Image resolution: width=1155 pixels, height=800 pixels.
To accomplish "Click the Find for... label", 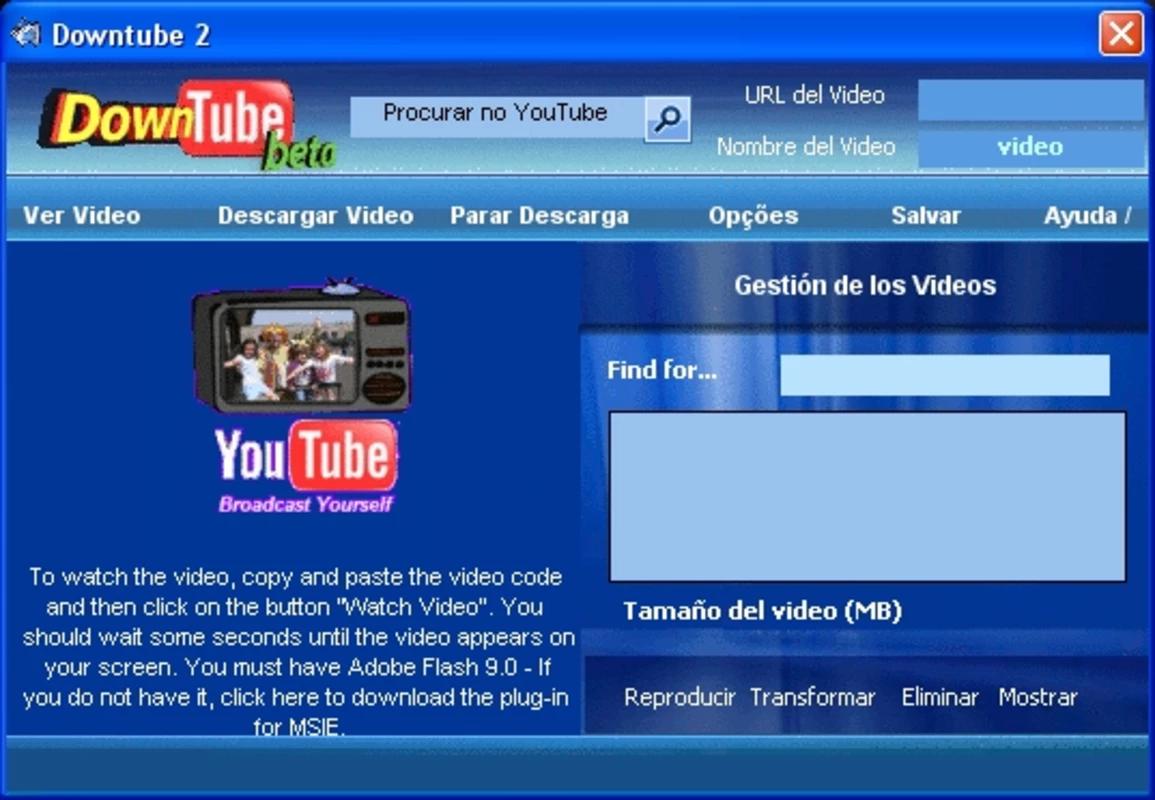I will 662,370.
